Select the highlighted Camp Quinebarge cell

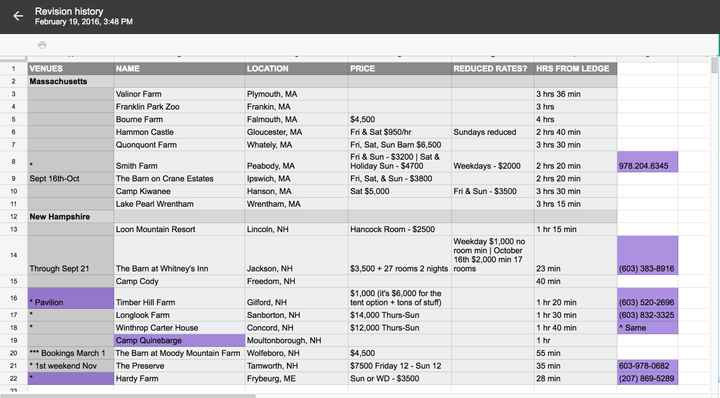(179, 341)
